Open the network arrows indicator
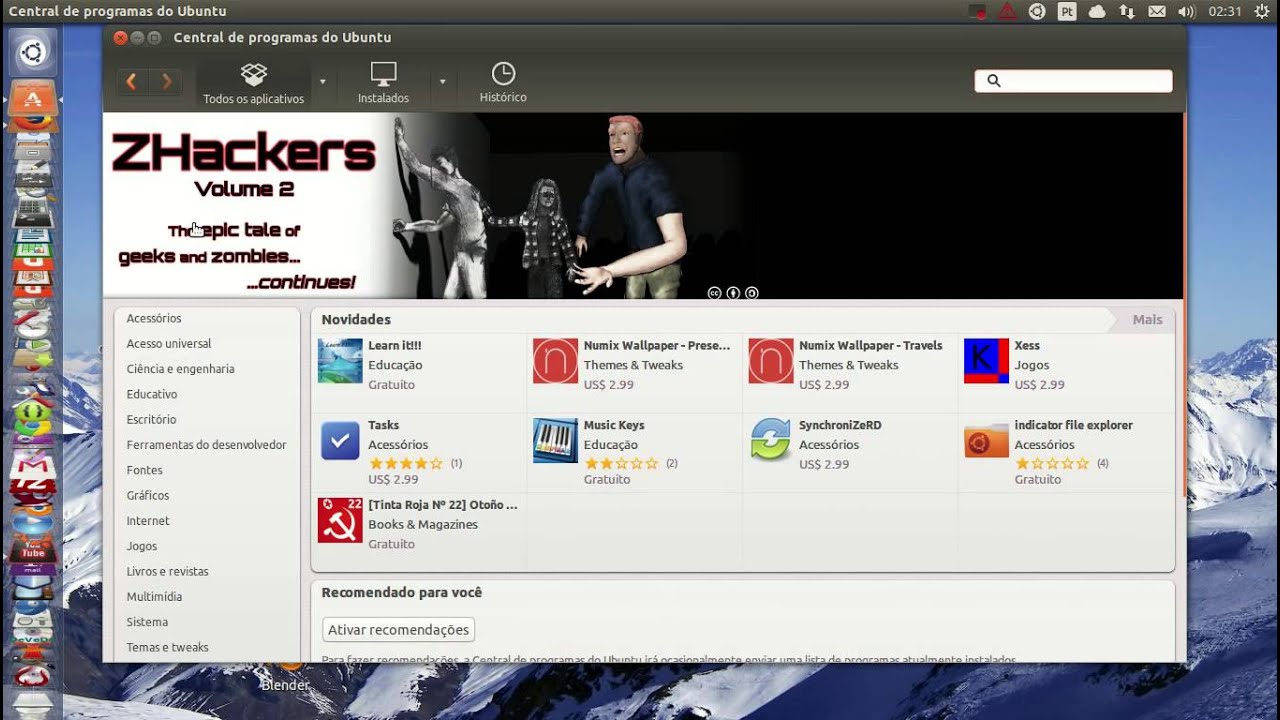The width and height of the screenshot is (1280, 720). click(x=1127, y=12)
